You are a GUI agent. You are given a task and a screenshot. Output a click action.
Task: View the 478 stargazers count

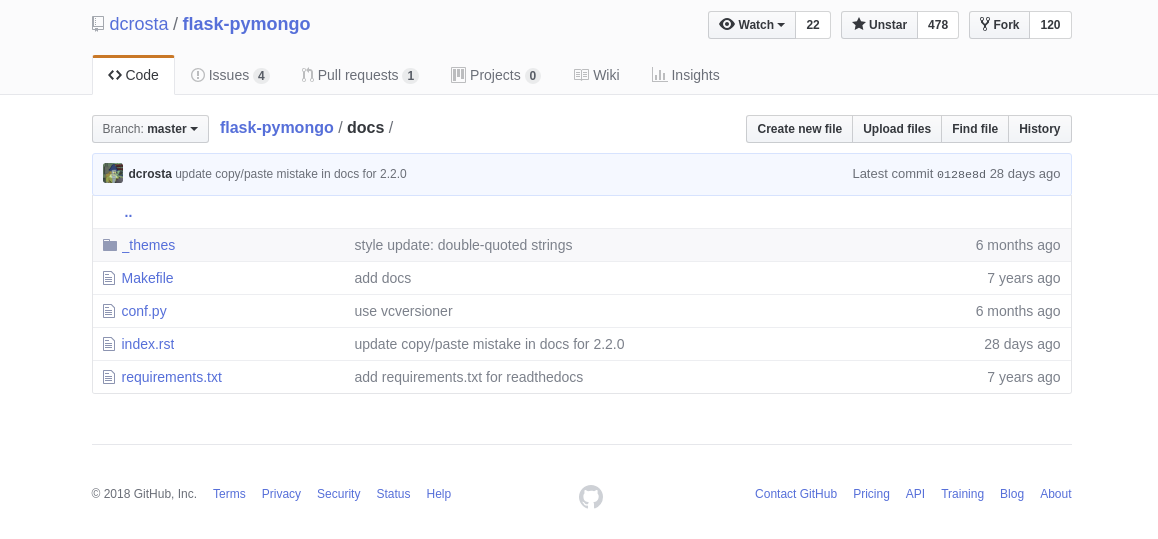(x=938, y=25)
